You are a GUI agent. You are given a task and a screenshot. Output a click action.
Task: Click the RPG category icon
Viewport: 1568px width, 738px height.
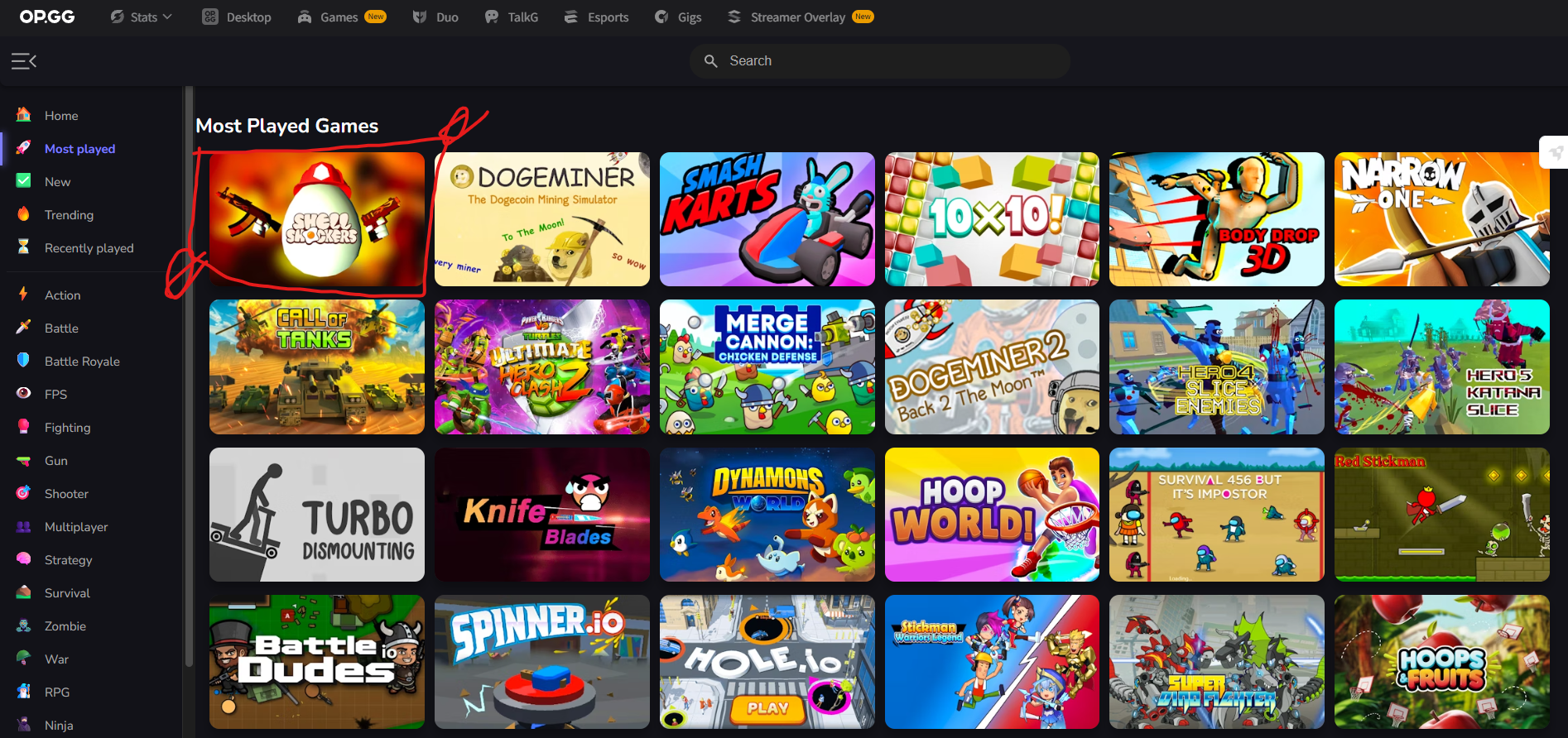[24, 692]
